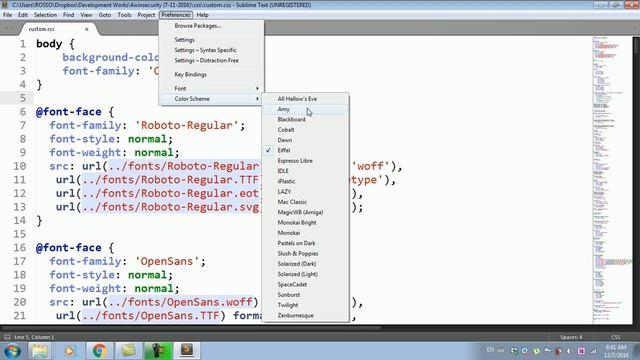Click the CSS syntax selector in status bar
The width and height of the screenshot is (640, 360).
(x=616, y=337)
